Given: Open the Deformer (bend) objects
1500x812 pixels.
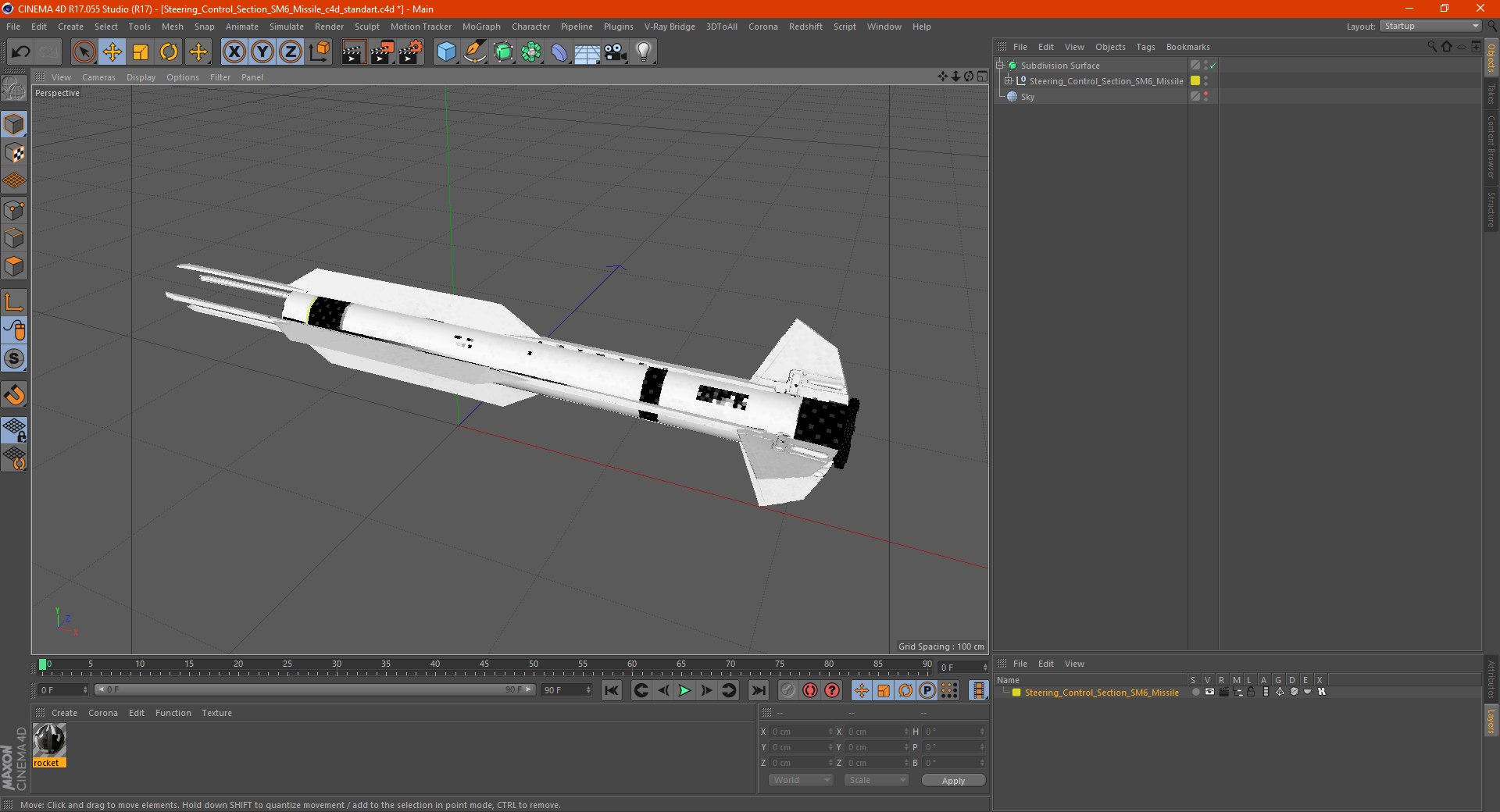Looking at the screenshot, I should point(559,52).
